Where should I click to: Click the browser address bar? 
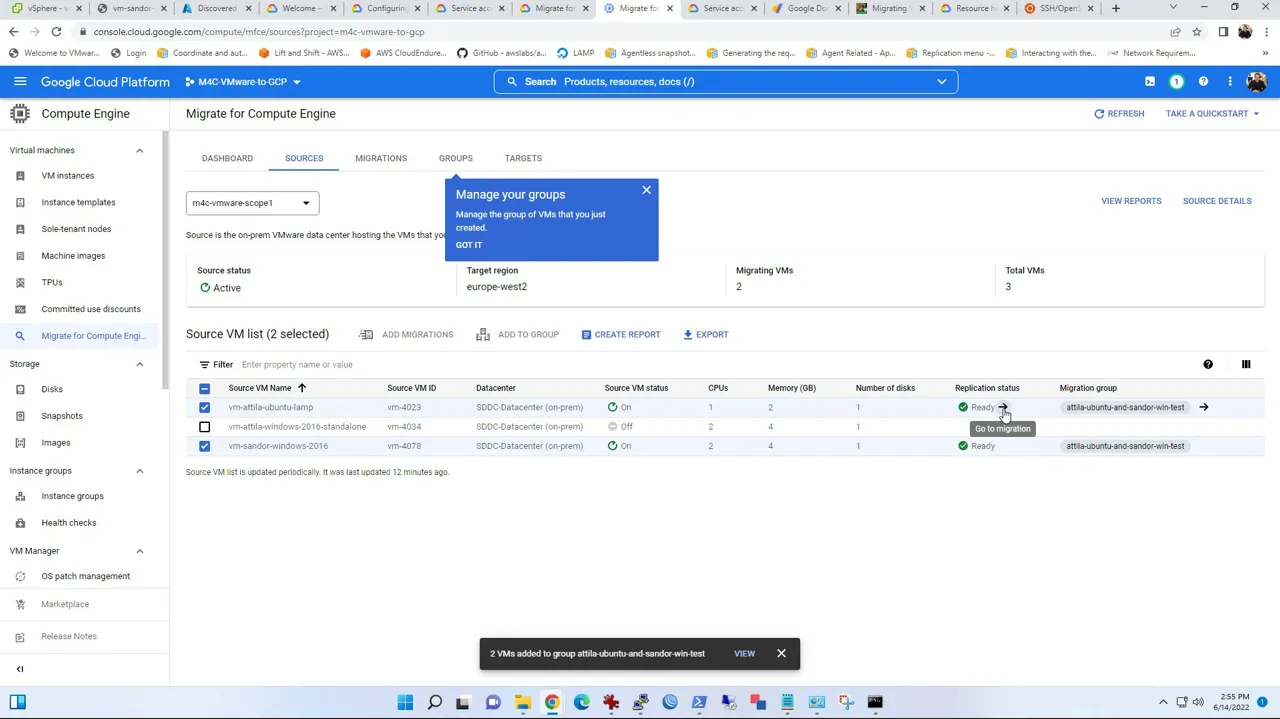tap(620, 32)
